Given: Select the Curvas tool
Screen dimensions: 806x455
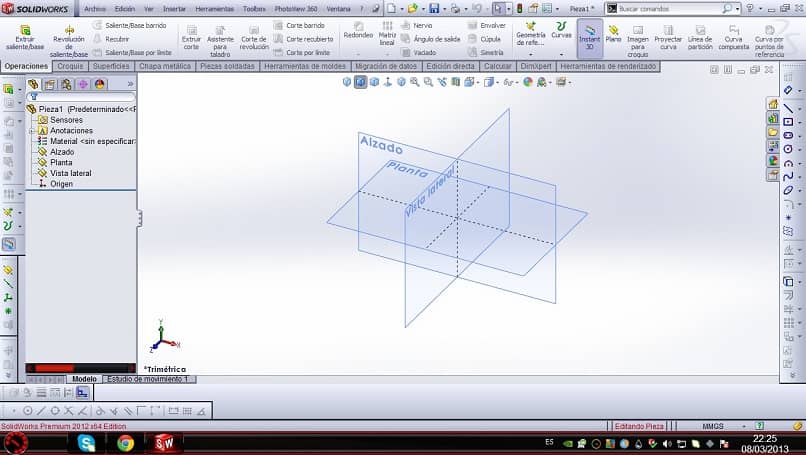Looking at the screenshot, I should pos(561,31).
